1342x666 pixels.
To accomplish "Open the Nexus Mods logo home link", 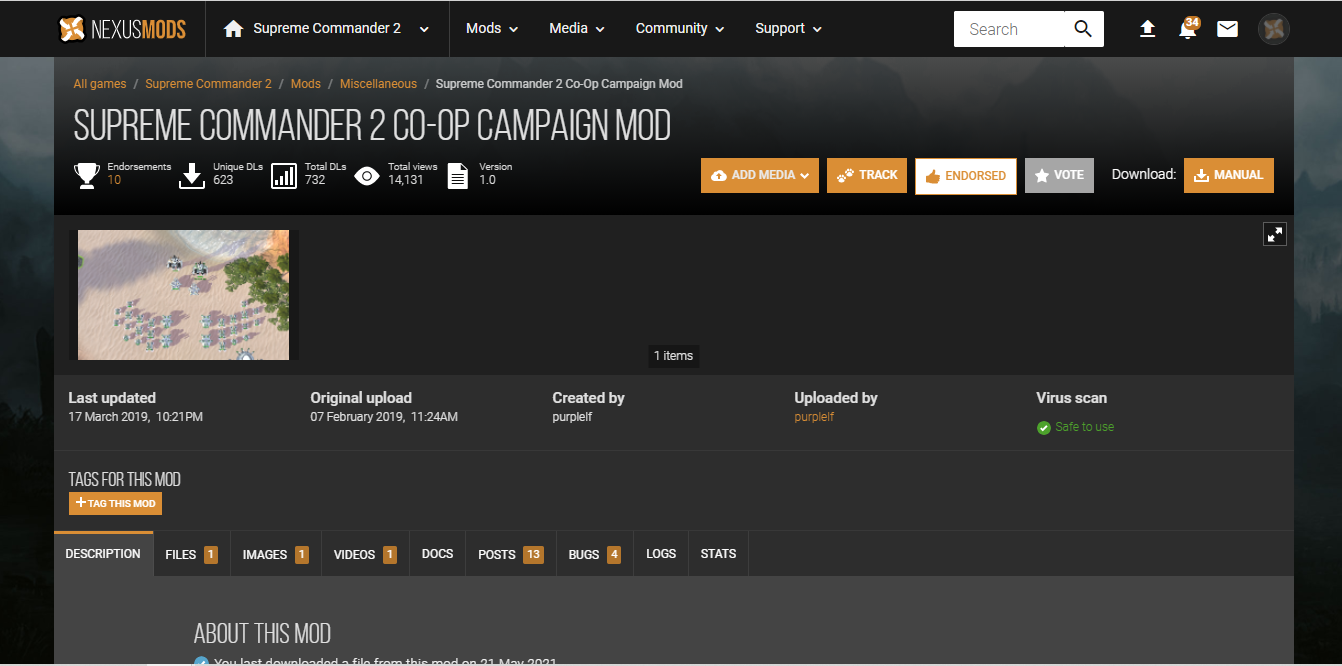I will coord(122,29).
